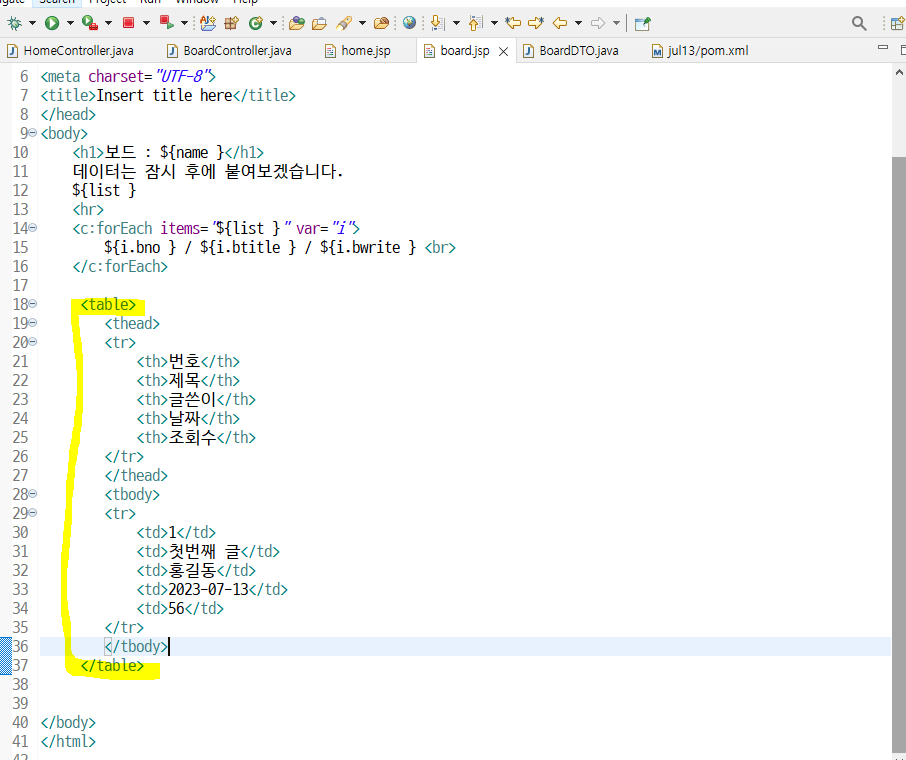Click the Open Task folder icon
906x760 pixels.
tap(320, 23)
